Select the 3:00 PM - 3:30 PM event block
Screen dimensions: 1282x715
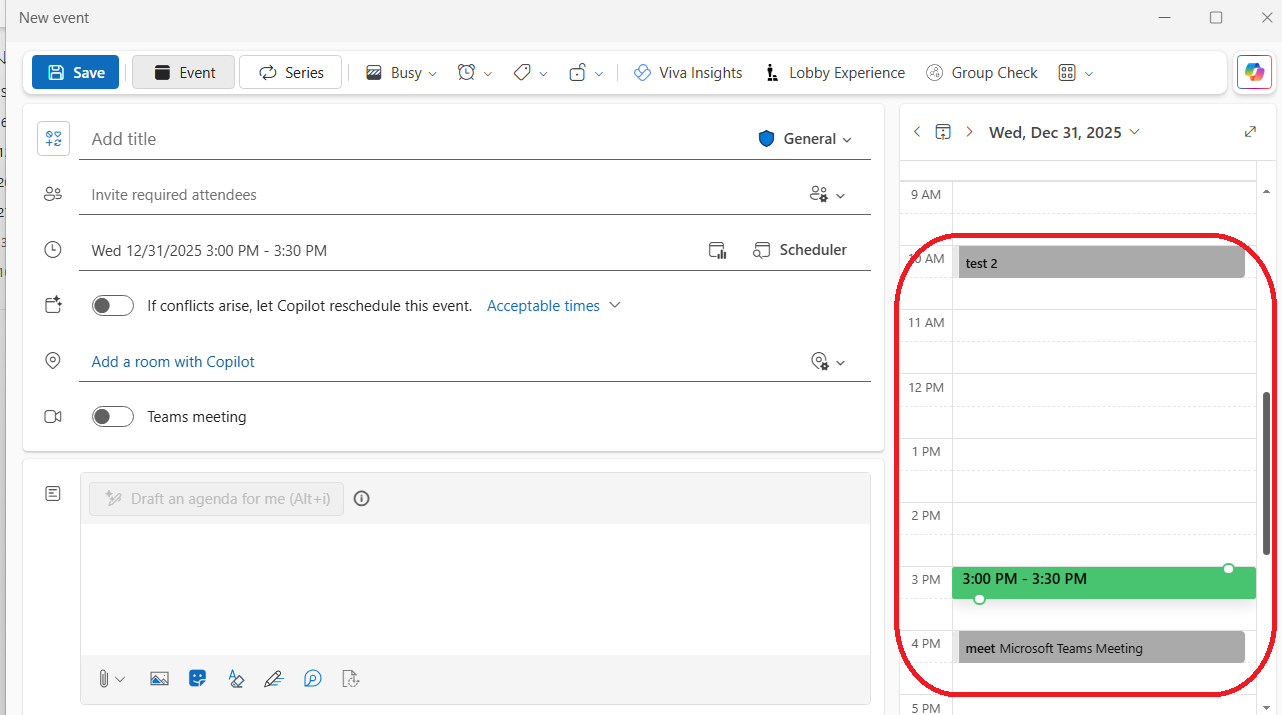click(x=1104, y=583)
